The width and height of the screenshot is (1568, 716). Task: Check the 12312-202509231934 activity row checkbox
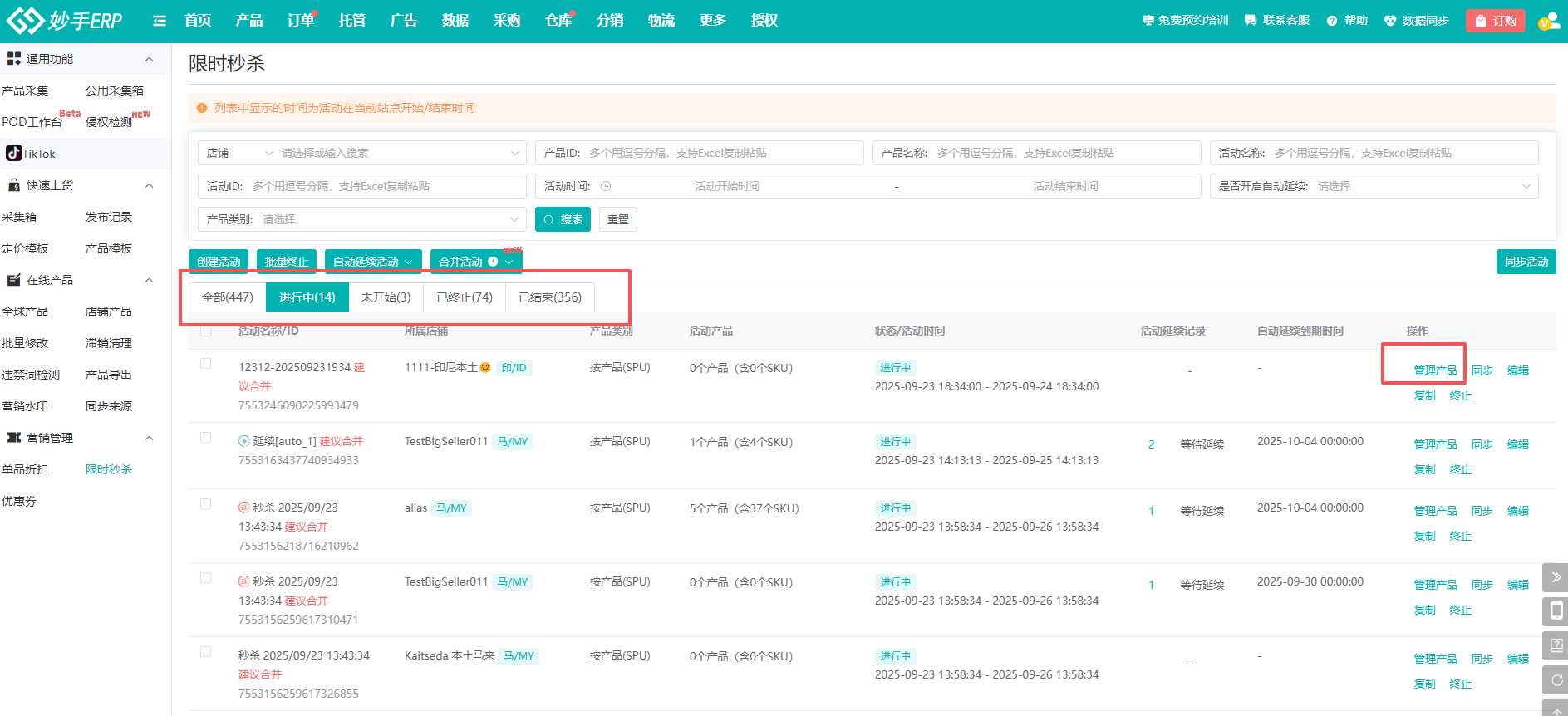click(x=206, y=364)
